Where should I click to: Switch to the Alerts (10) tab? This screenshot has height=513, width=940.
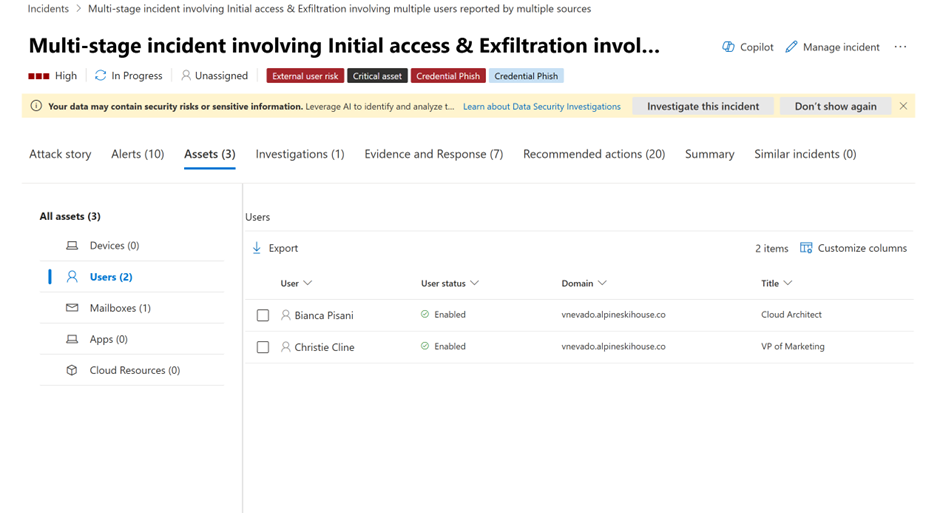coord(137,154)
